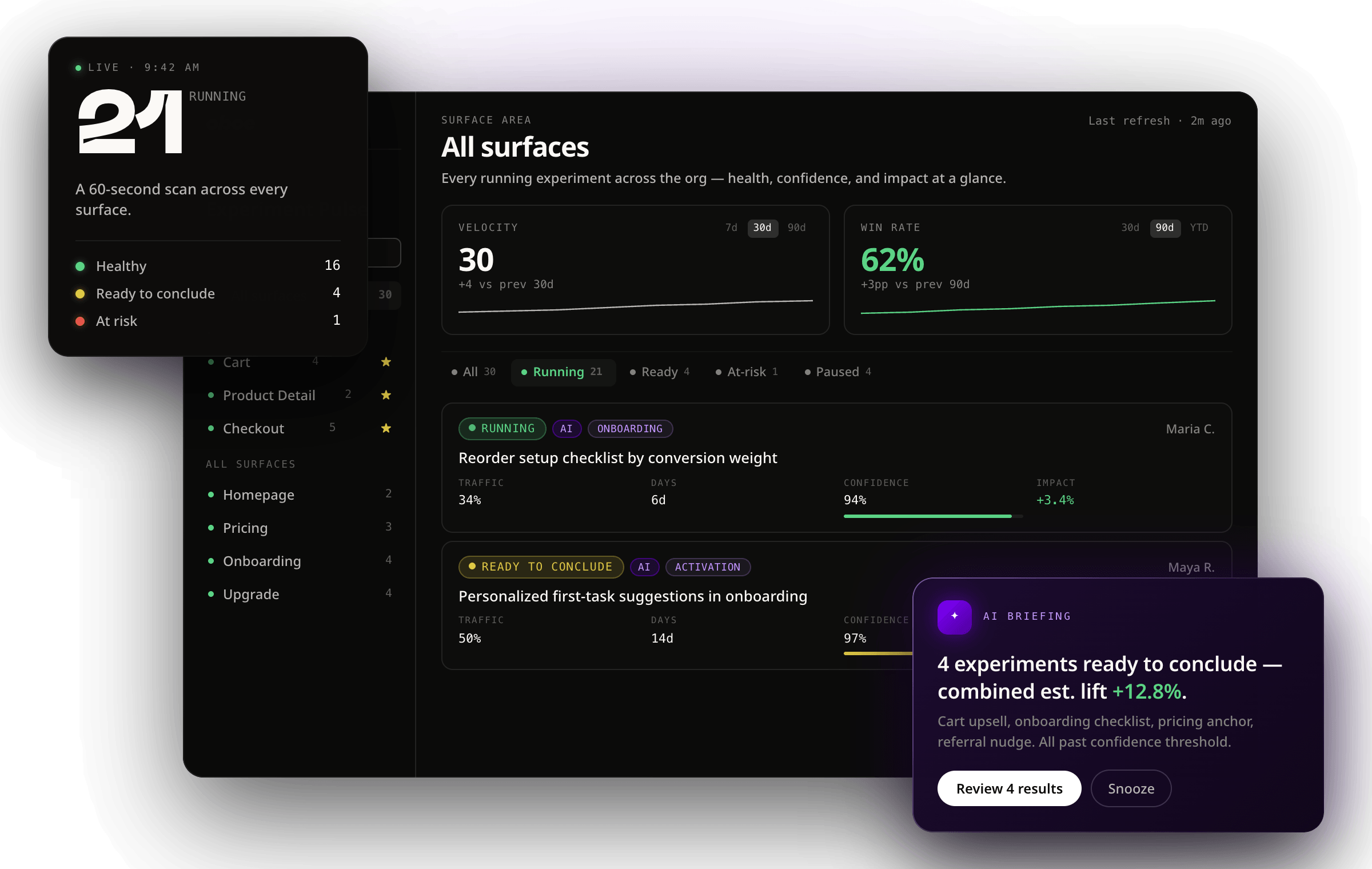Click the ACTIVATION tag
Screen dimensions: 1372x869
pos(708,567)
